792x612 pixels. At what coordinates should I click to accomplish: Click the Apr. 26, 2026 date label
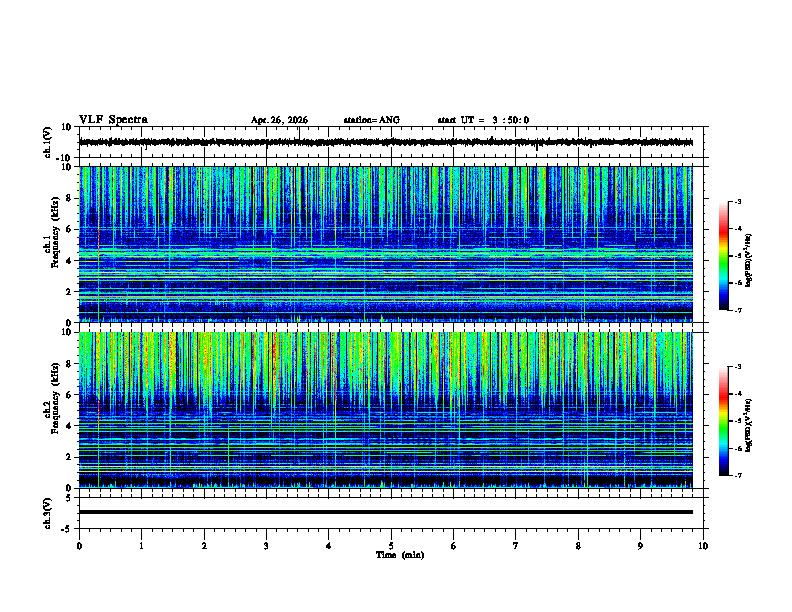(279, 120)
